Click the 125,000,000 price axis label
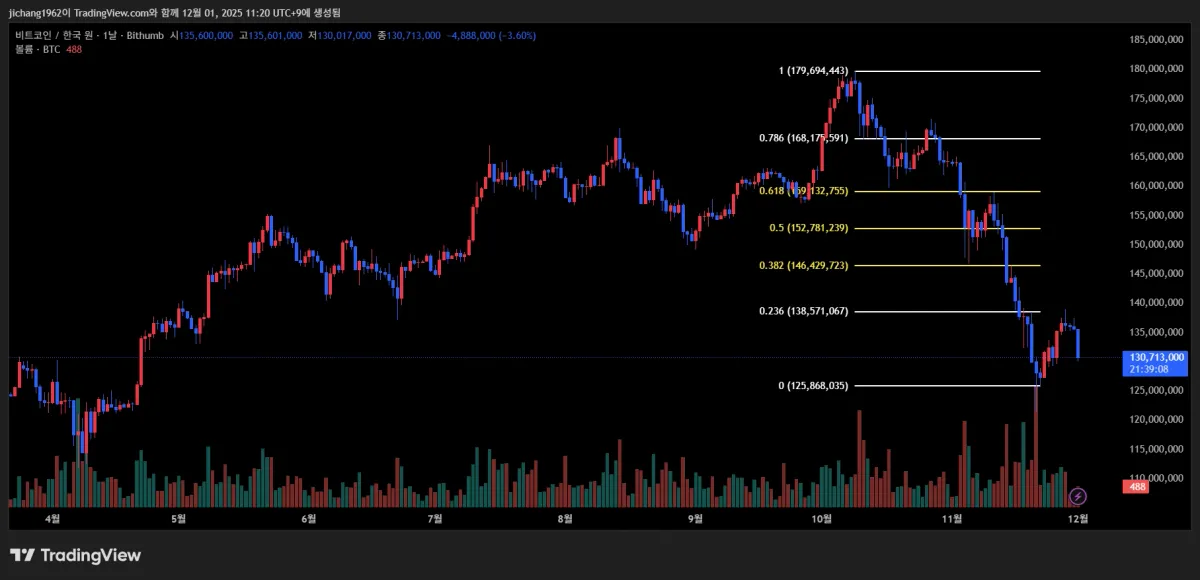Image resolution: width=1200 pixels, height=580 pixels. click(x=1157, y=390)
